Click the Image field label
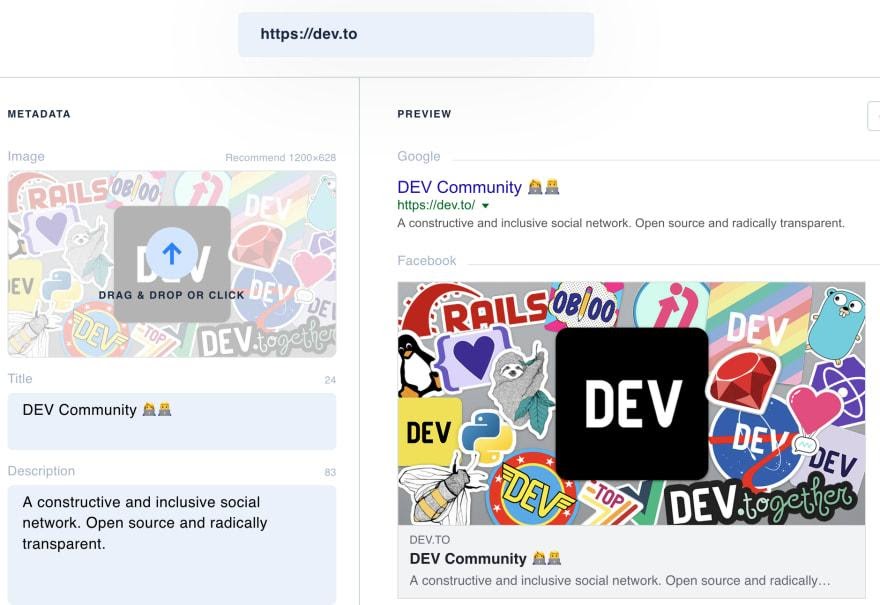The image size is (880, 605). [x=26, y=157]
